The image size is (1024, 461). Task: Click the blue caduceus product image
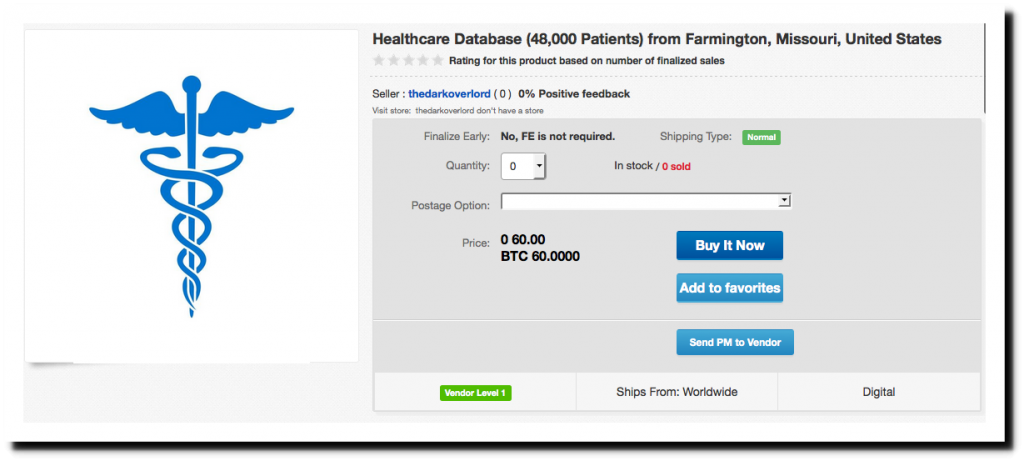pos(190,195)
